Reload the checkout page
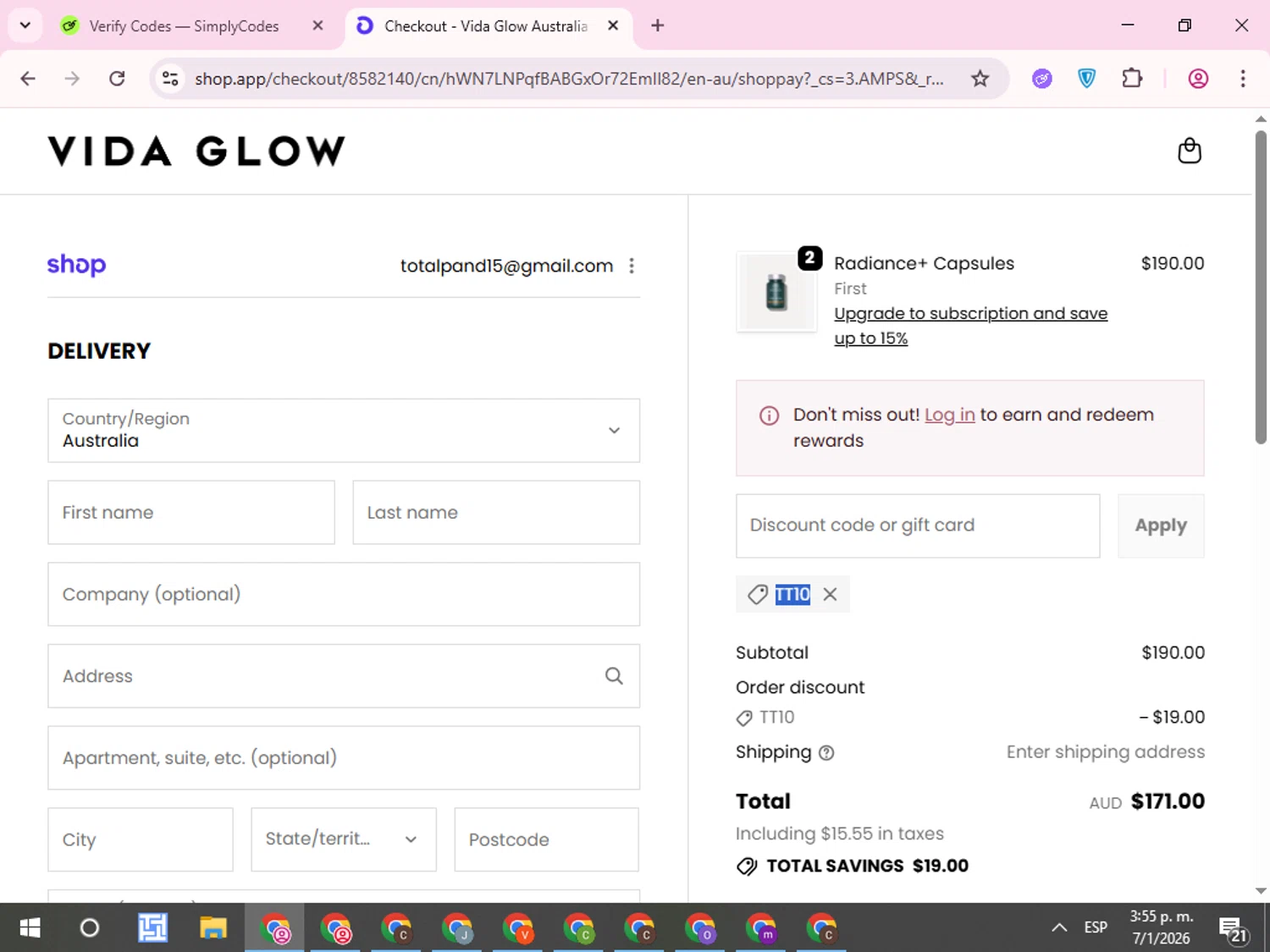Viewport: 1270px width, 952px height. point(117,79)
